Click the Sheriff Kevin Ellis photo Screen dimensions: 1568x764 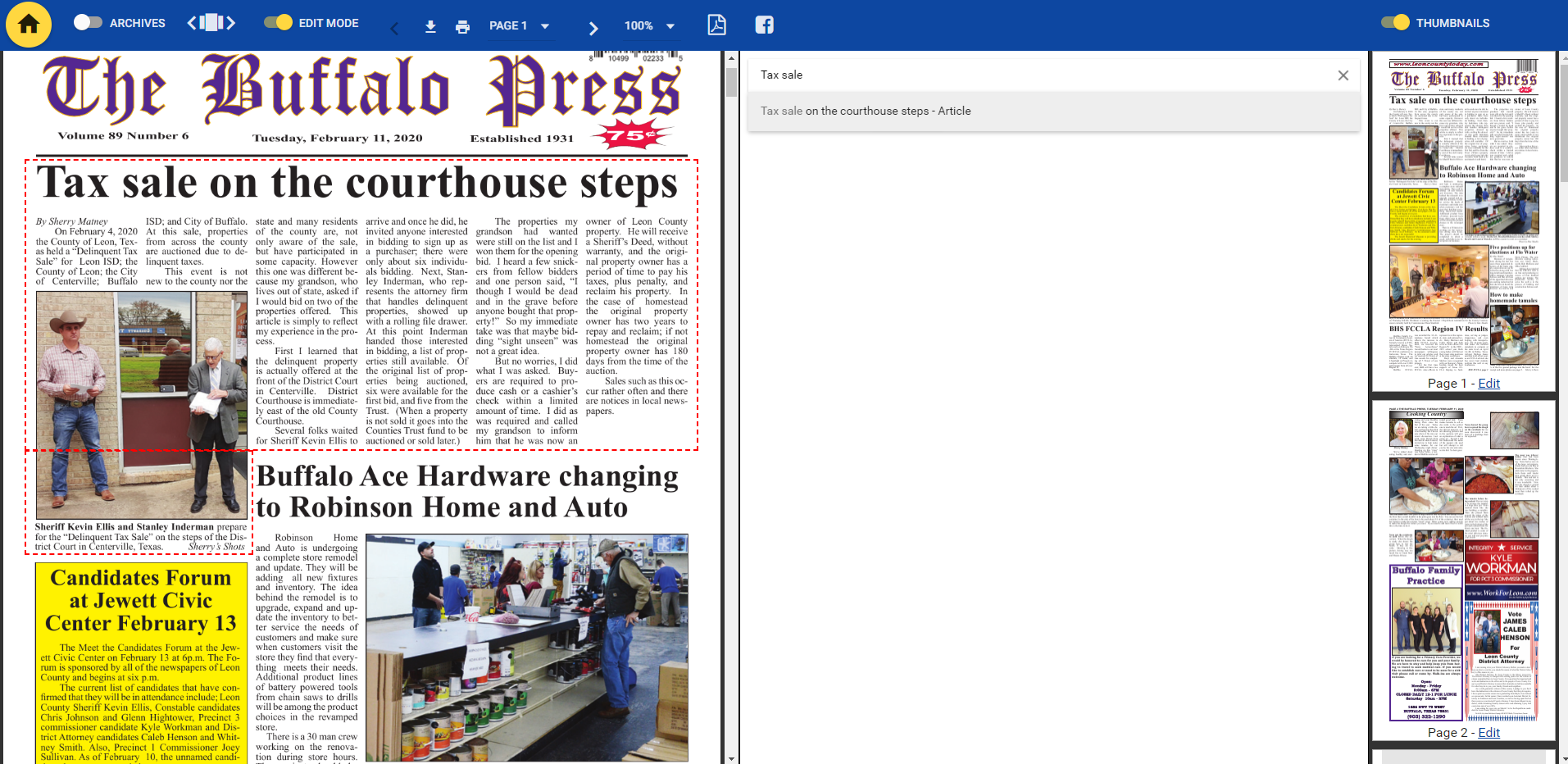[142, 405]
